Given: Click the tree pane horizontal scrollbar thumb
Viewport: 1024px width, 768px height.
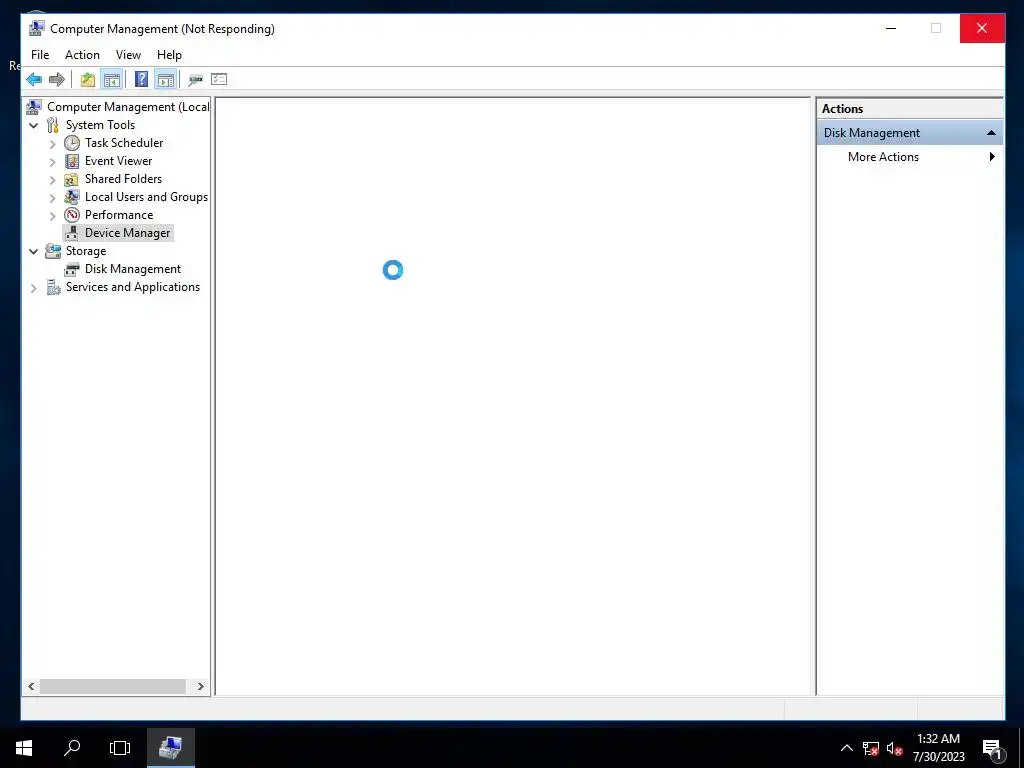Looking at the screenshot, I should (x=112, y=686).
